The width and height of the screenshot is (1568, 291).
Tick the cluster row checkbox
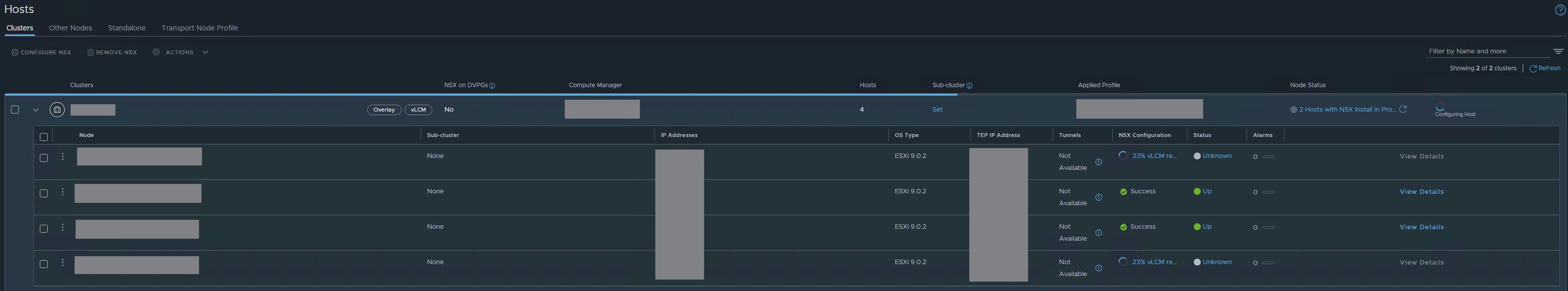pos(15,110)
